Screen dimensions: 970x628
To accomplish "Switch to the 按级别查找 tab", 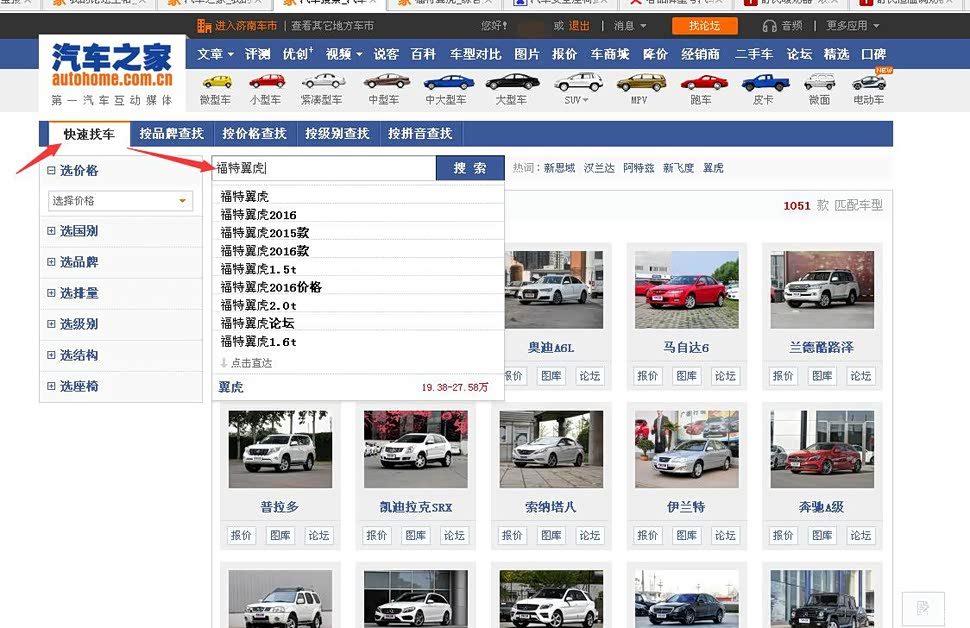I will point(337,134).
